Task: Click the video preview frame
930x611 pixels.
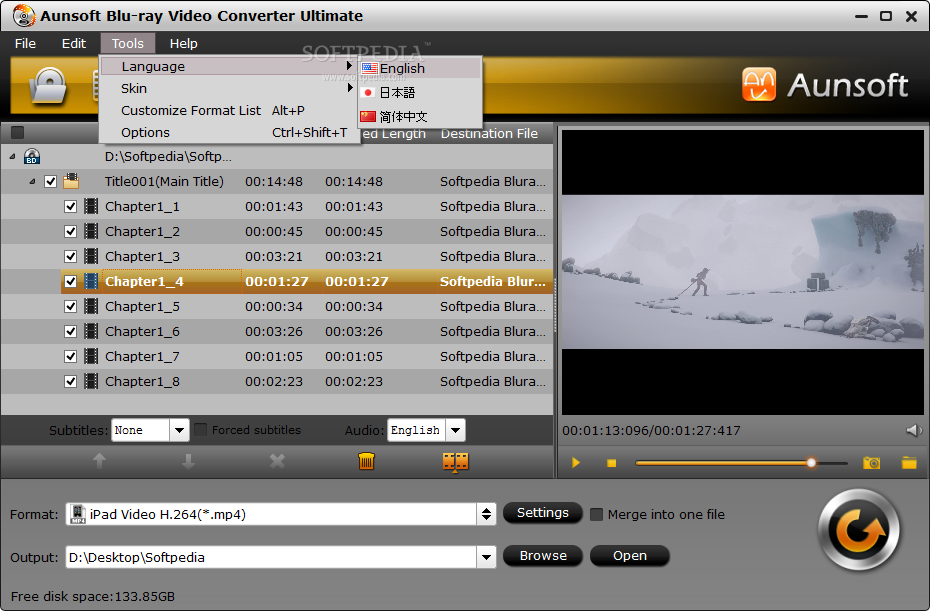Action: point(743,272)
